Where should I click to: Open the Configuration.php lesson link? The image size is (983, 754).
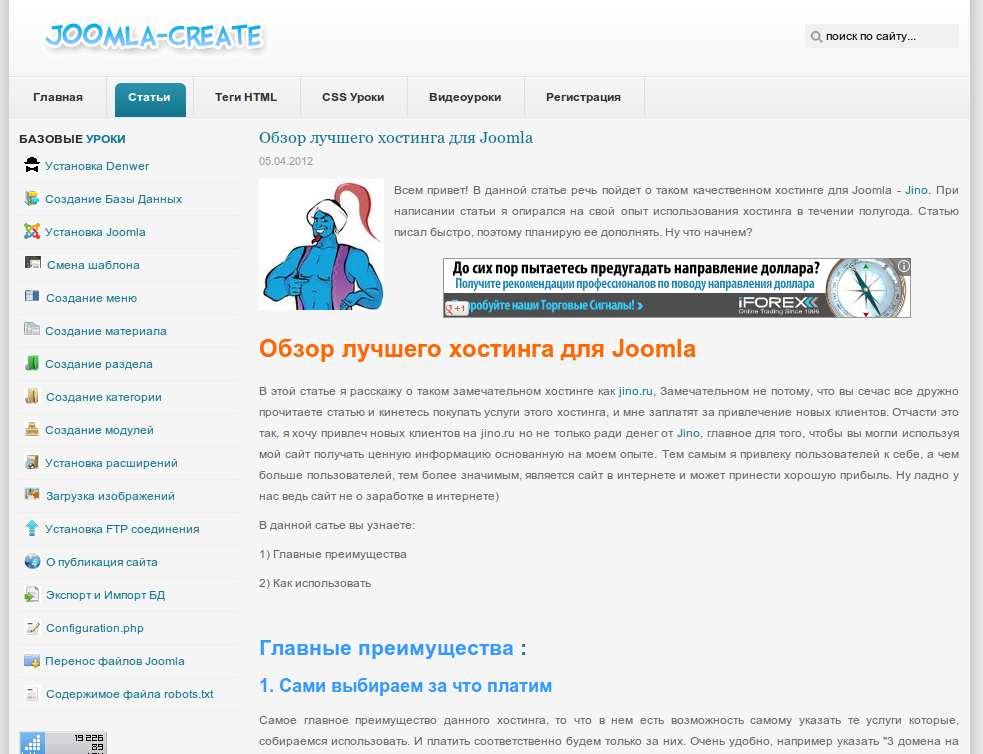95,628
